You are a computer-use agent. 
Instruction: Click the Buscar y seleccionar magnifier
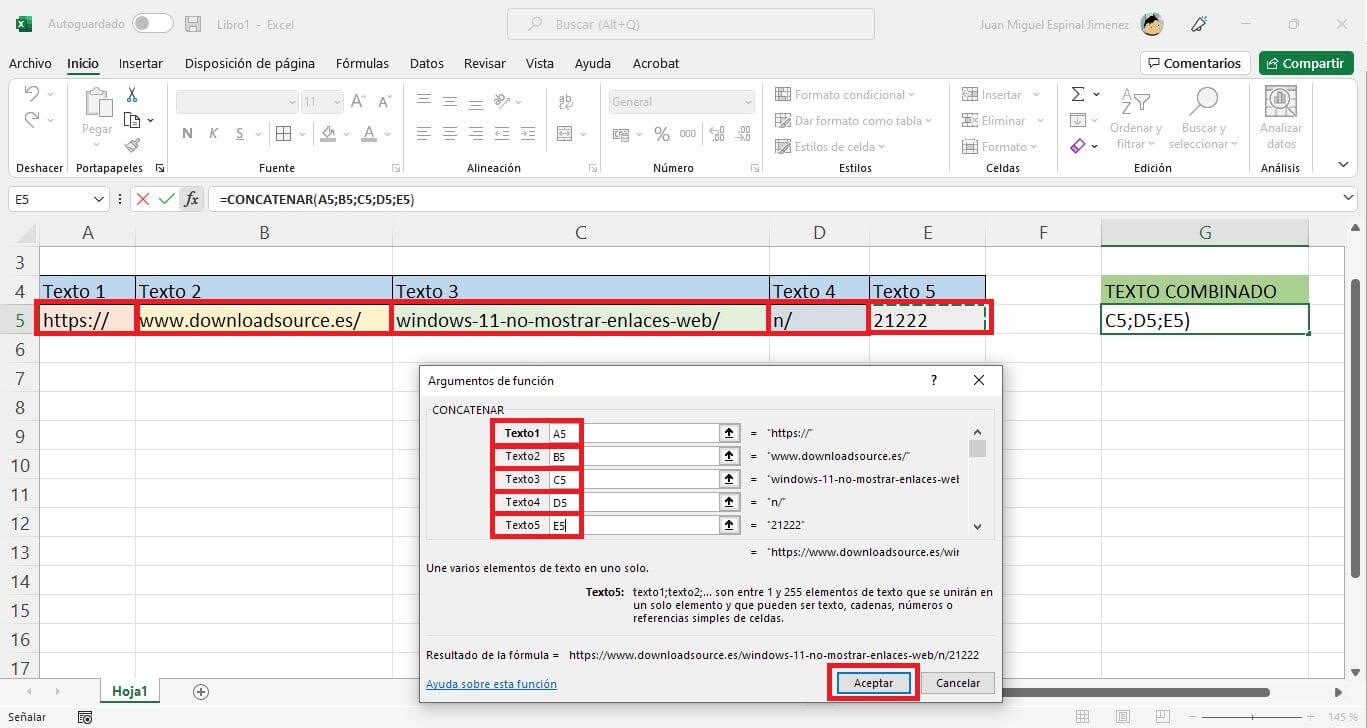(1204, 101)
